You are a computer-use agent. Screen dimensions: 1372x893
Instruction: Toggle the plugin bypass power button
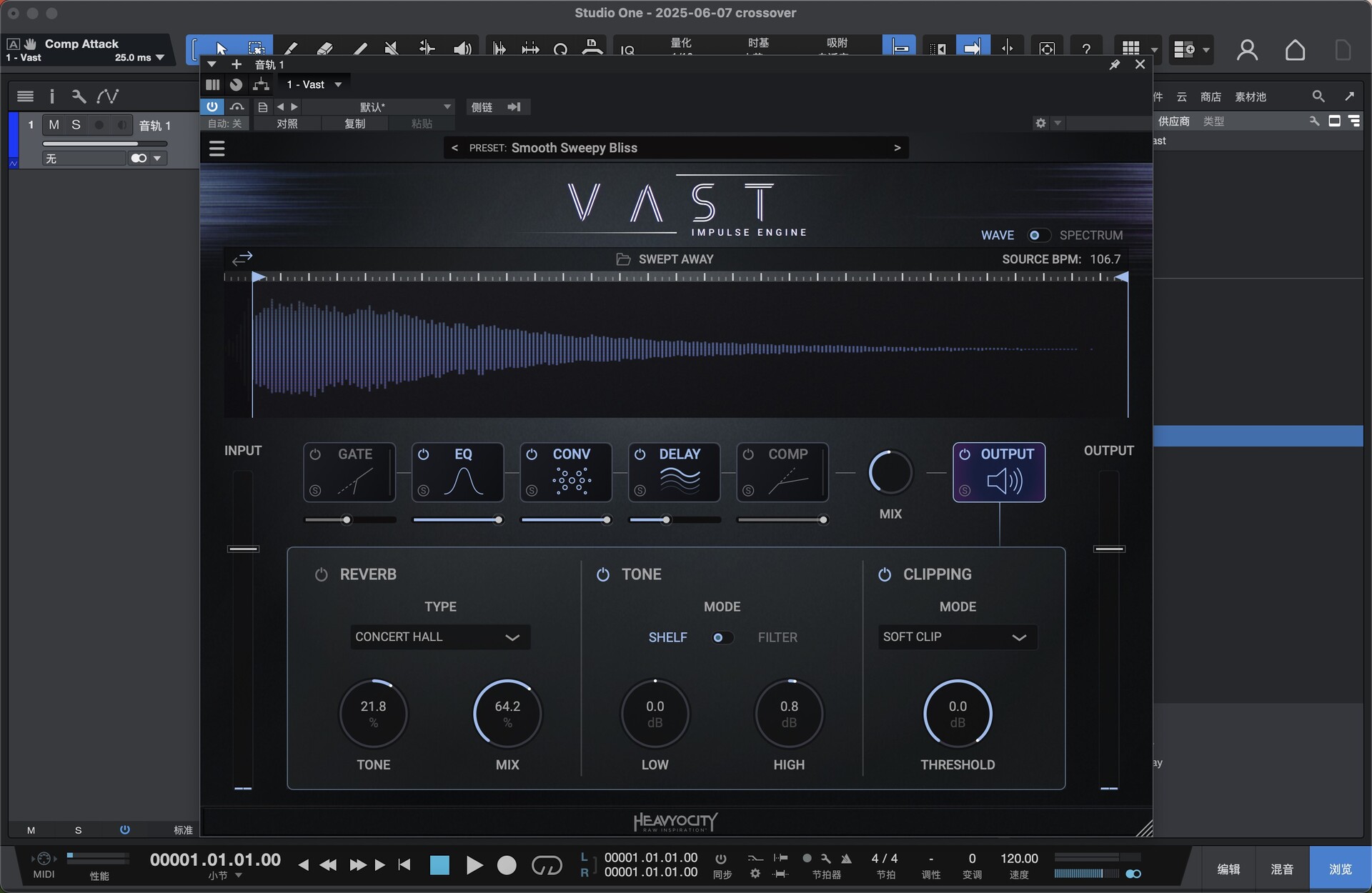click(212, 106)
